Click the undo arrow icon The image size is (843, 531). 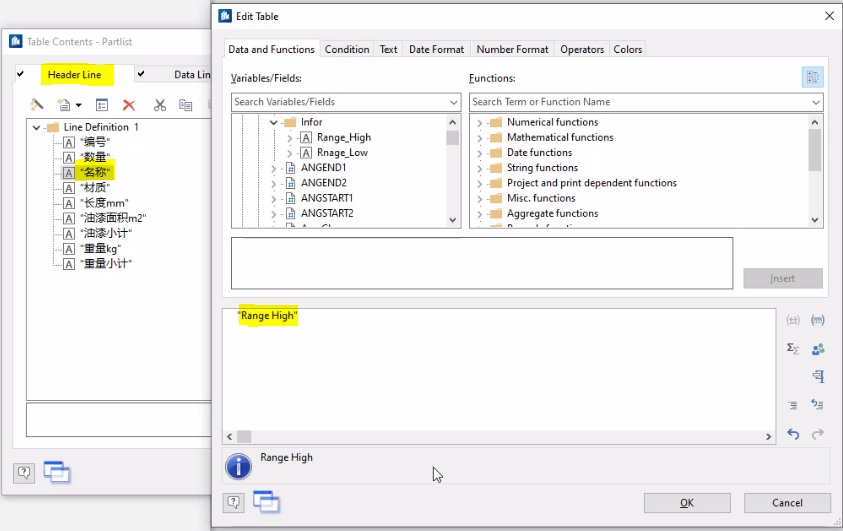tap(793, 433)
